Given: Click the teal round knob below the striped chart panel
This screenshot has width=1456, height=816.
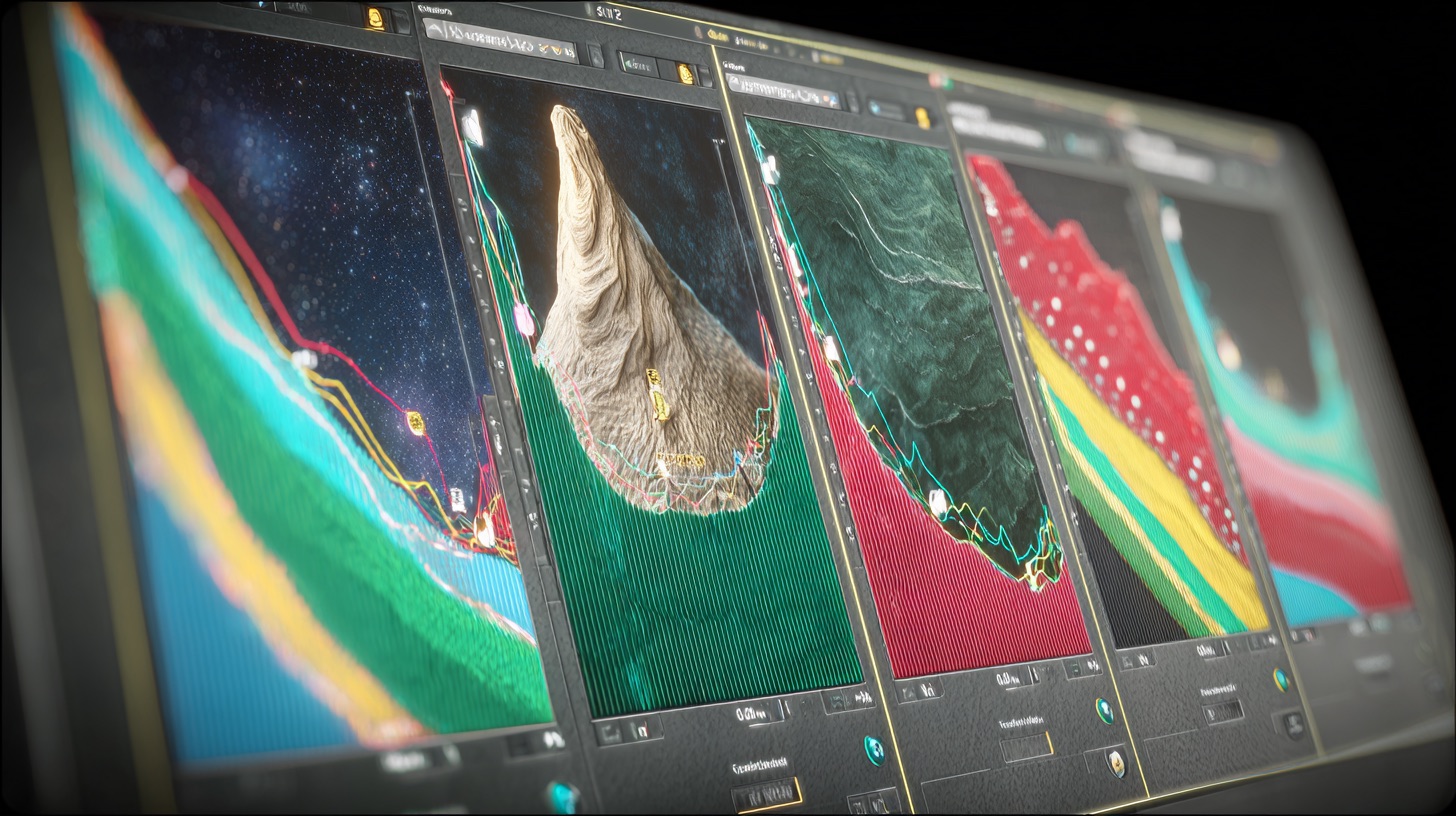Looking at the screenshot, I should point(1281,681).
